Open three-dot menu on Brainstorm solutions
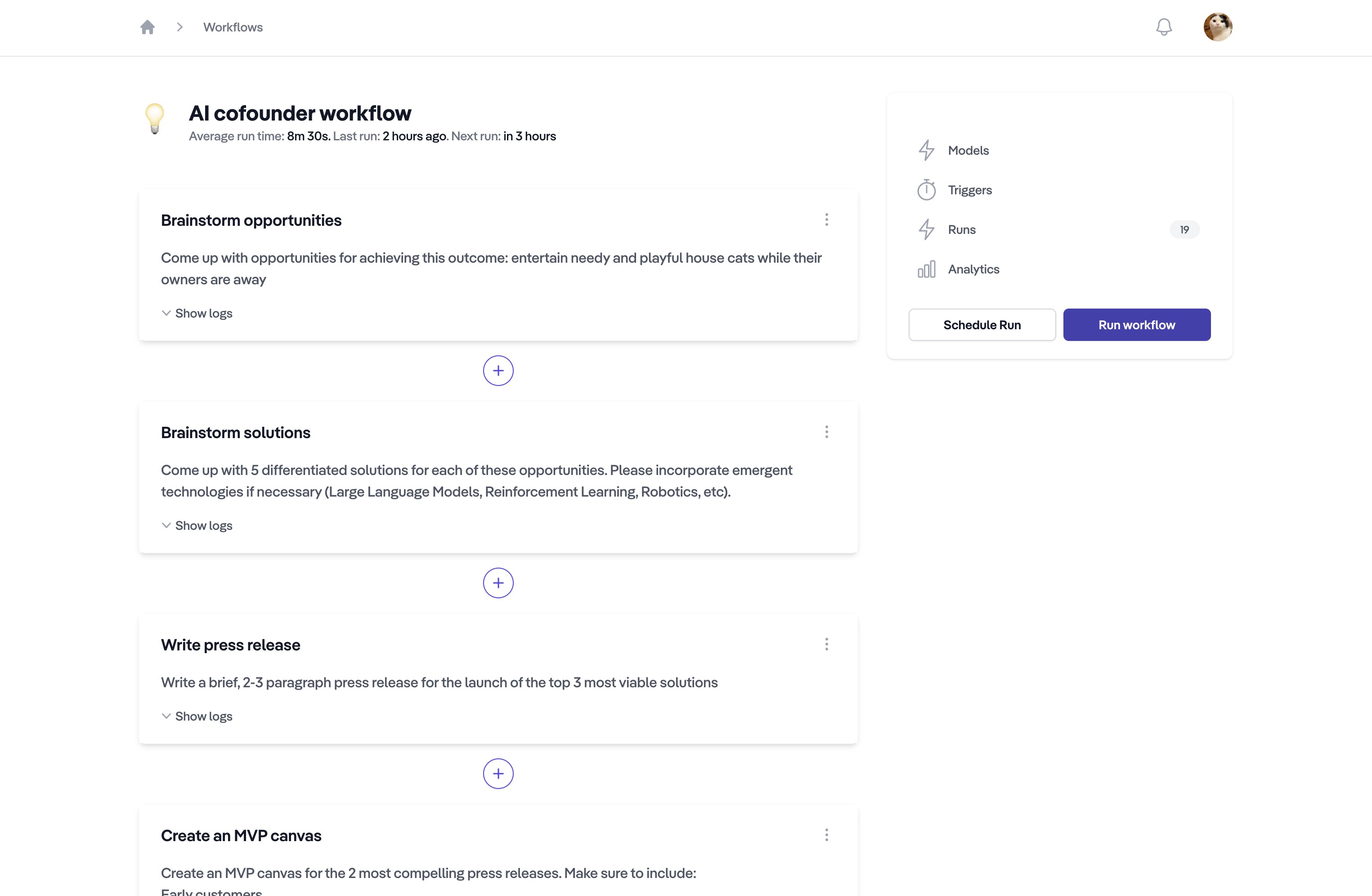The height and width of the screenshot is (896, 1372). point(826,432)
